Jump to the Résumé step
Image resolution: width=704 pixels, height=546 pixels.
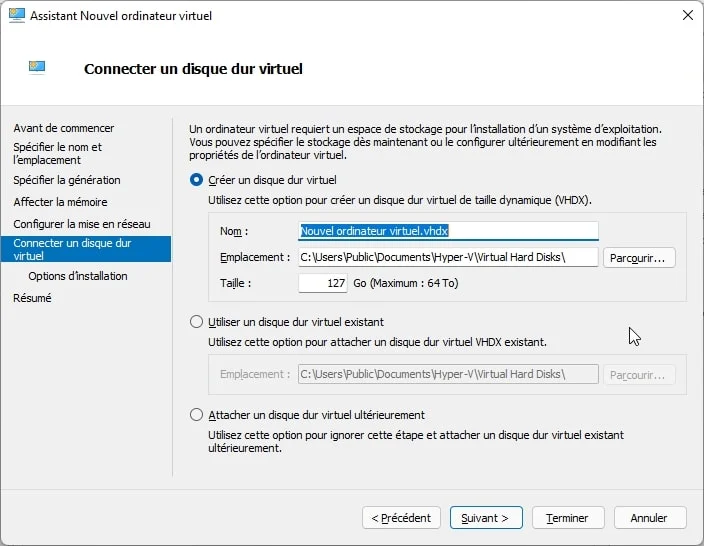[x=32, y=298]
